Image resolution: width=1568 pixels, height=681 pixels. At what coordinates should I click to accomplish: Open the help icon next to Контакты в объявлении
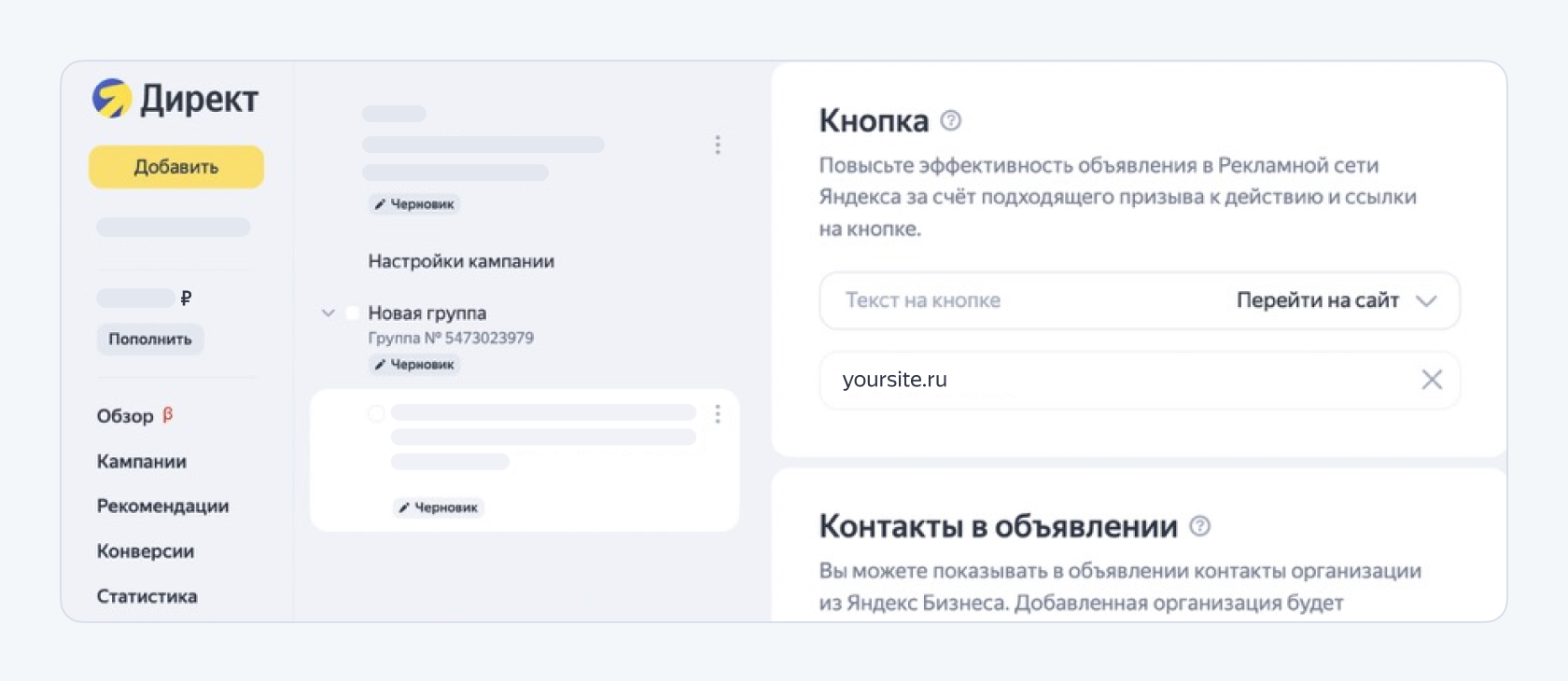pos(1200,526)
